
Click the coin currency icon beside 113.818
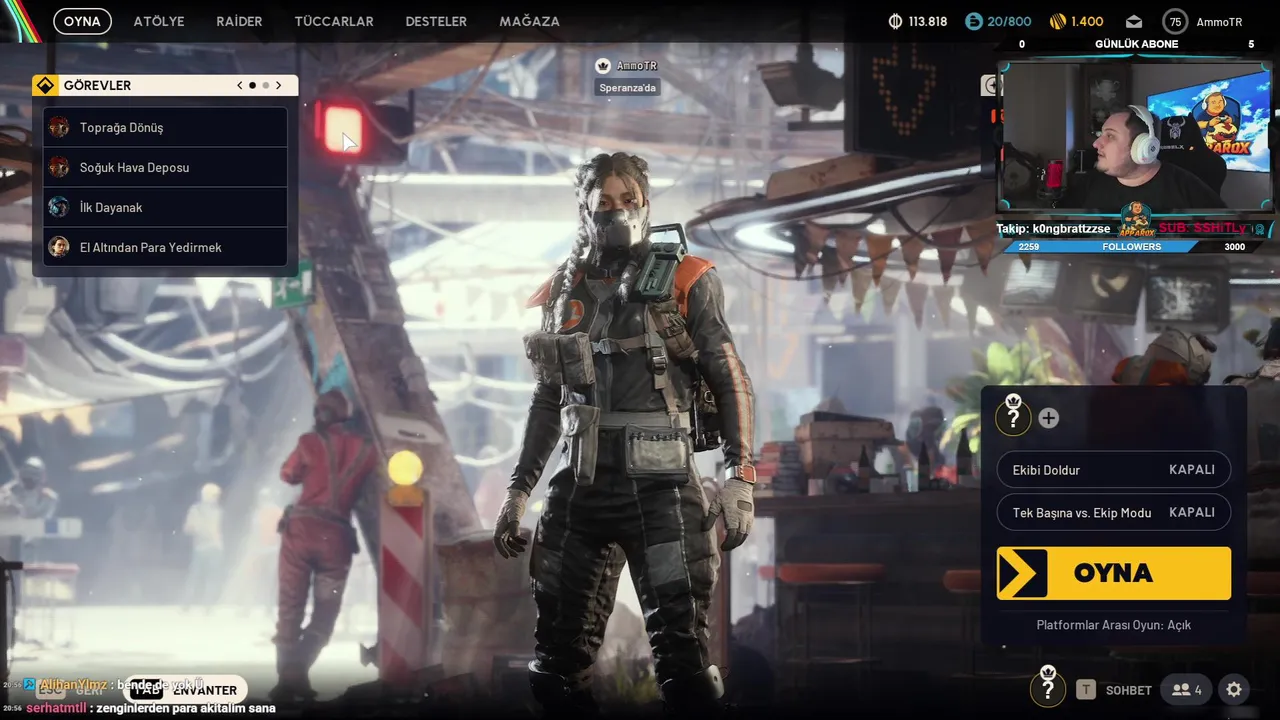[895, 21]
